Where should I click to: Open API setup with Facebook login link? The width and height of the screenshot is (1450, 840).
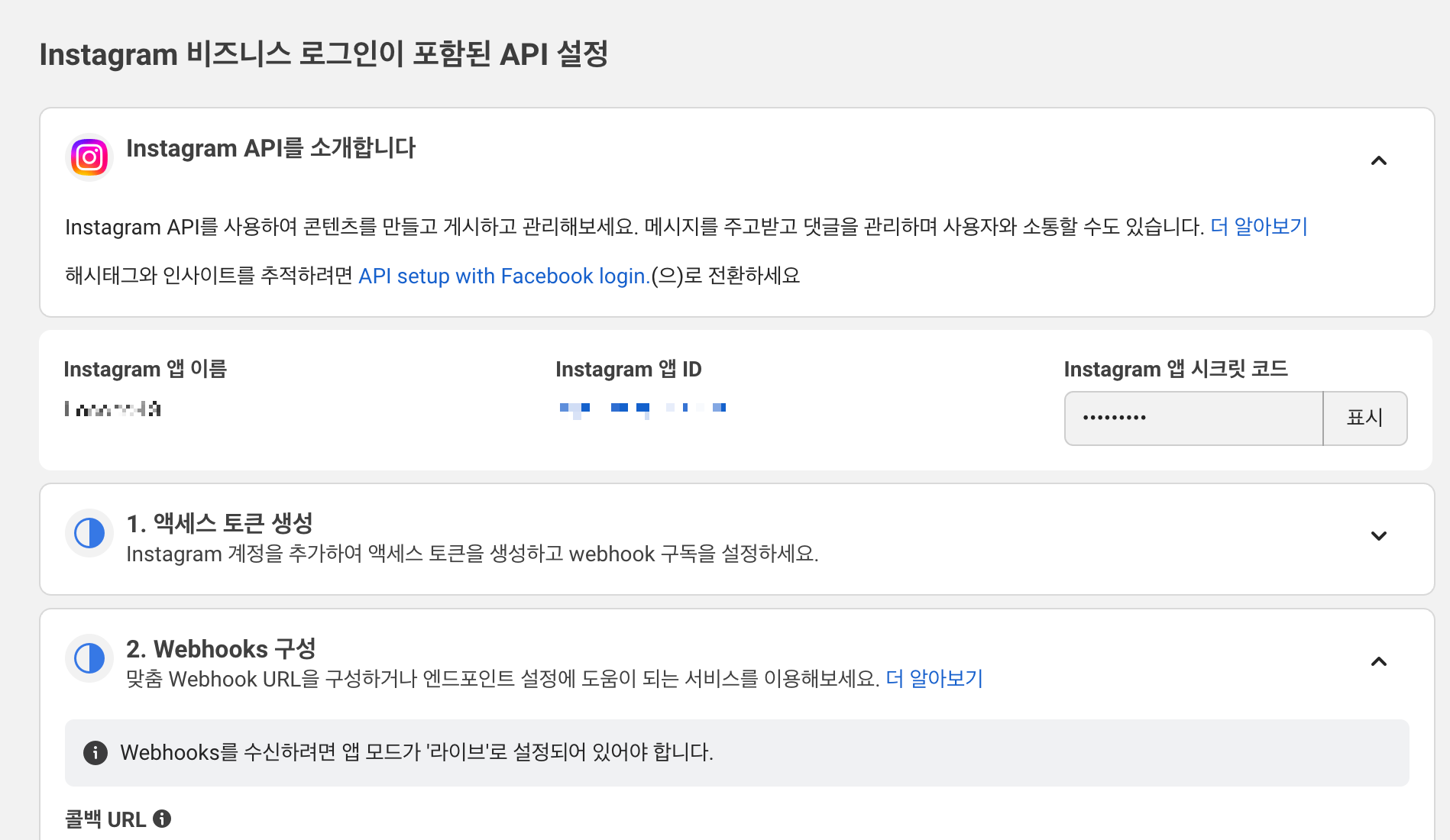[503, 276]
